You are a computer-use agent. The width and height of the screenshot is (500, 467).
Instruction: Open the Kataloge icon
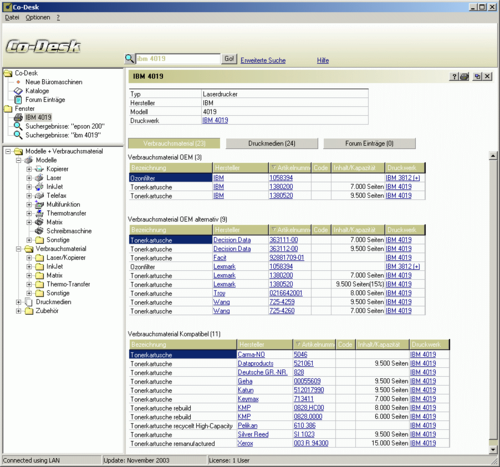[18, 91]
